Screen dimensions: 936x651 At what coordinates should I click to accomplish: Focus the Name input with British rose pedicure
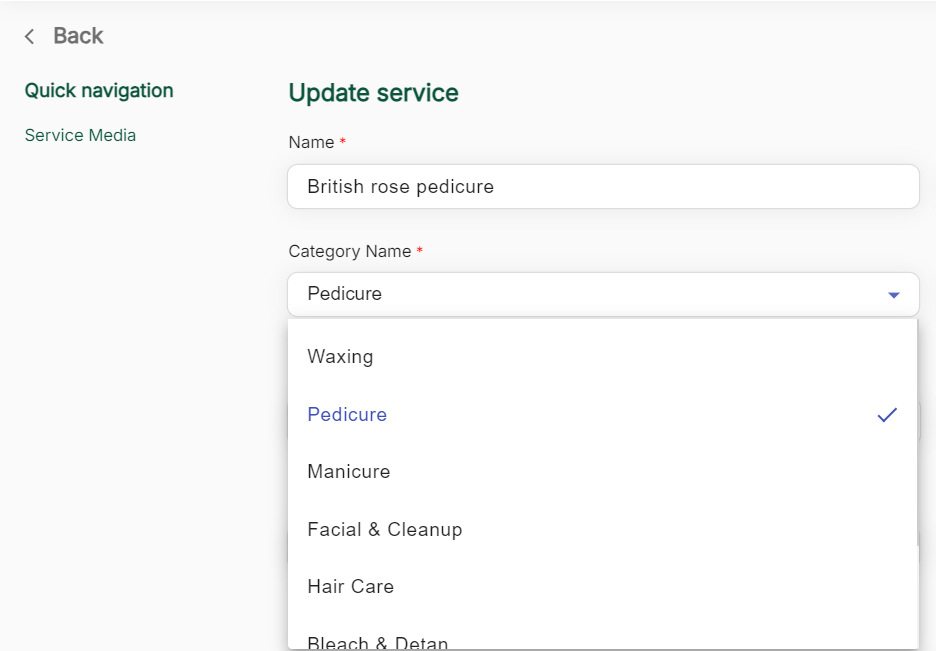coord(602,187)
